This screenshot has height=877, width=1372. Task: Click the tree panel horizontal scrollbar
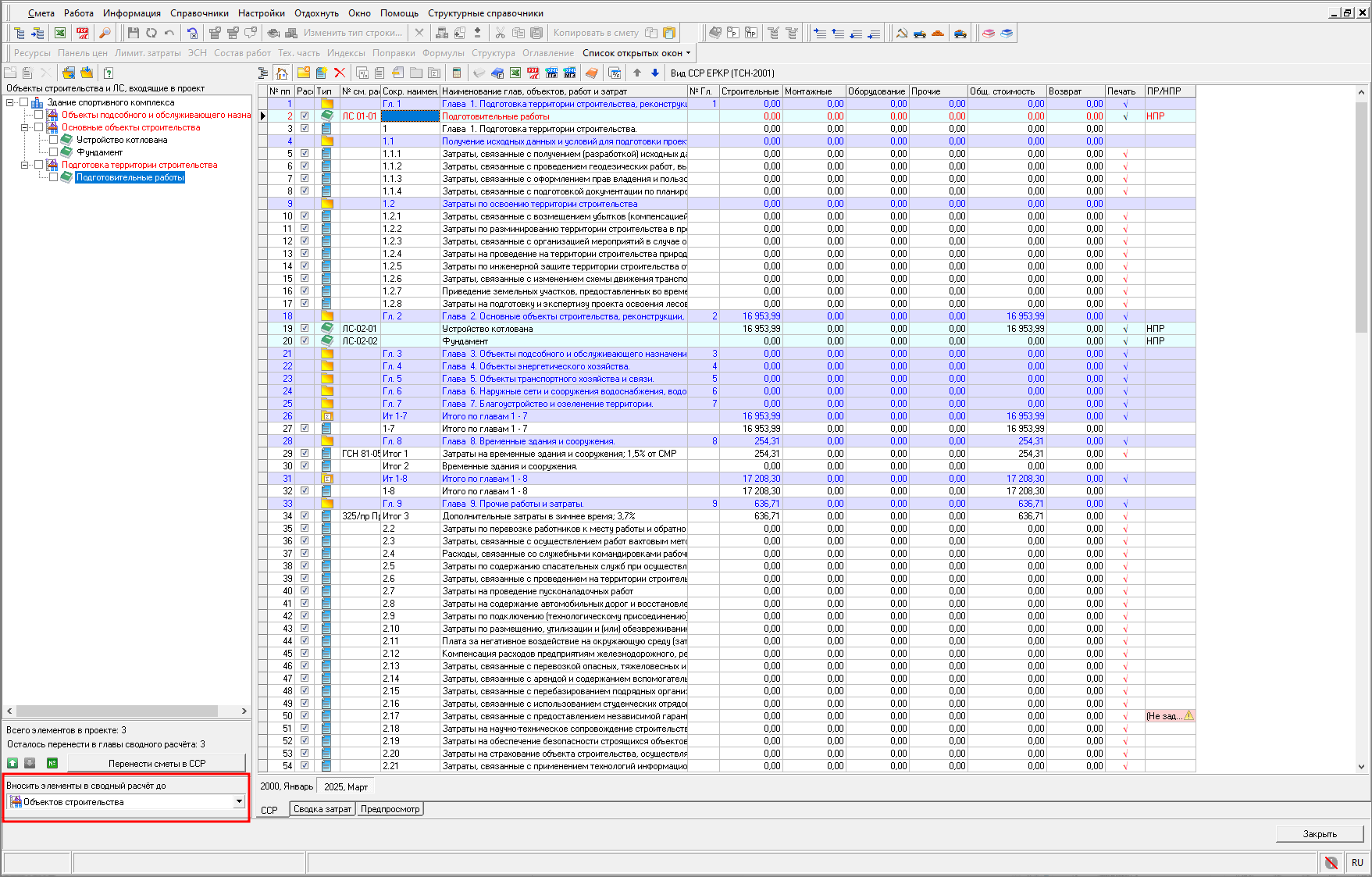coord(117,711)
